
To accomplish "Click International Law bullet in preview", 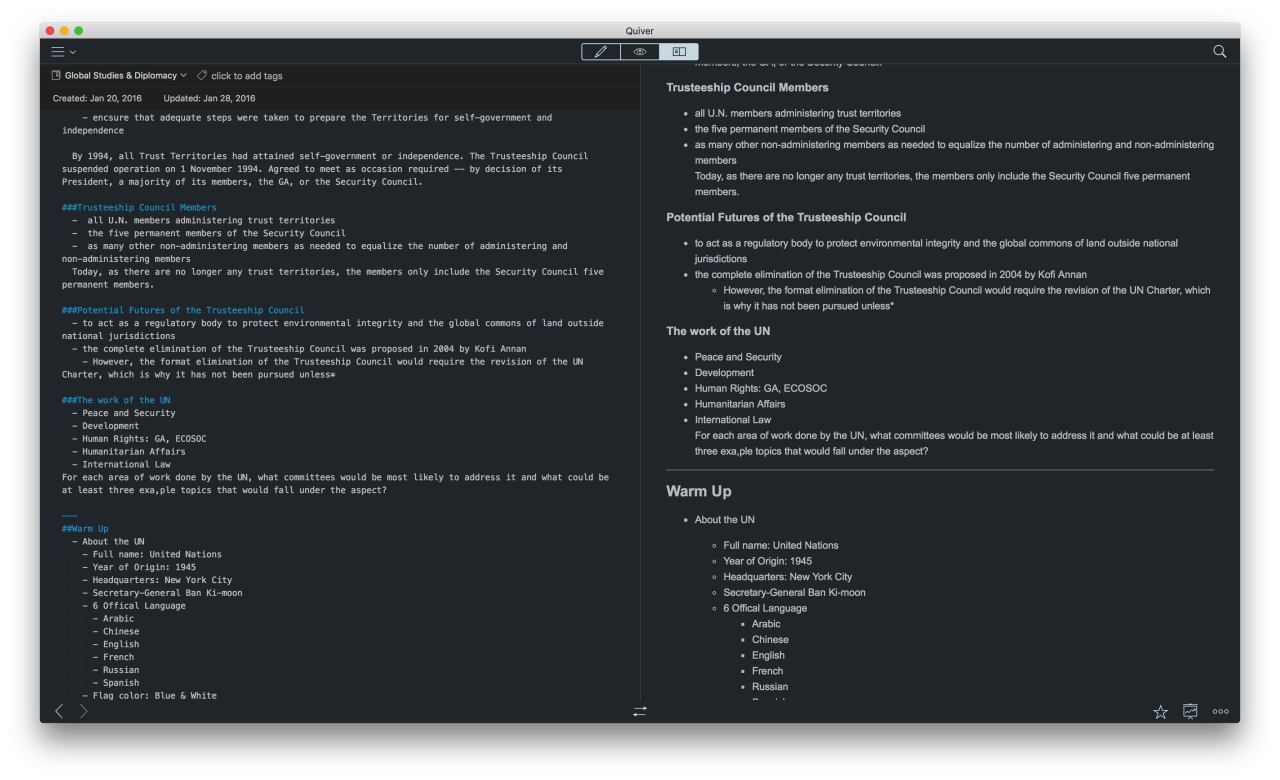I will (x=733, y=420).
